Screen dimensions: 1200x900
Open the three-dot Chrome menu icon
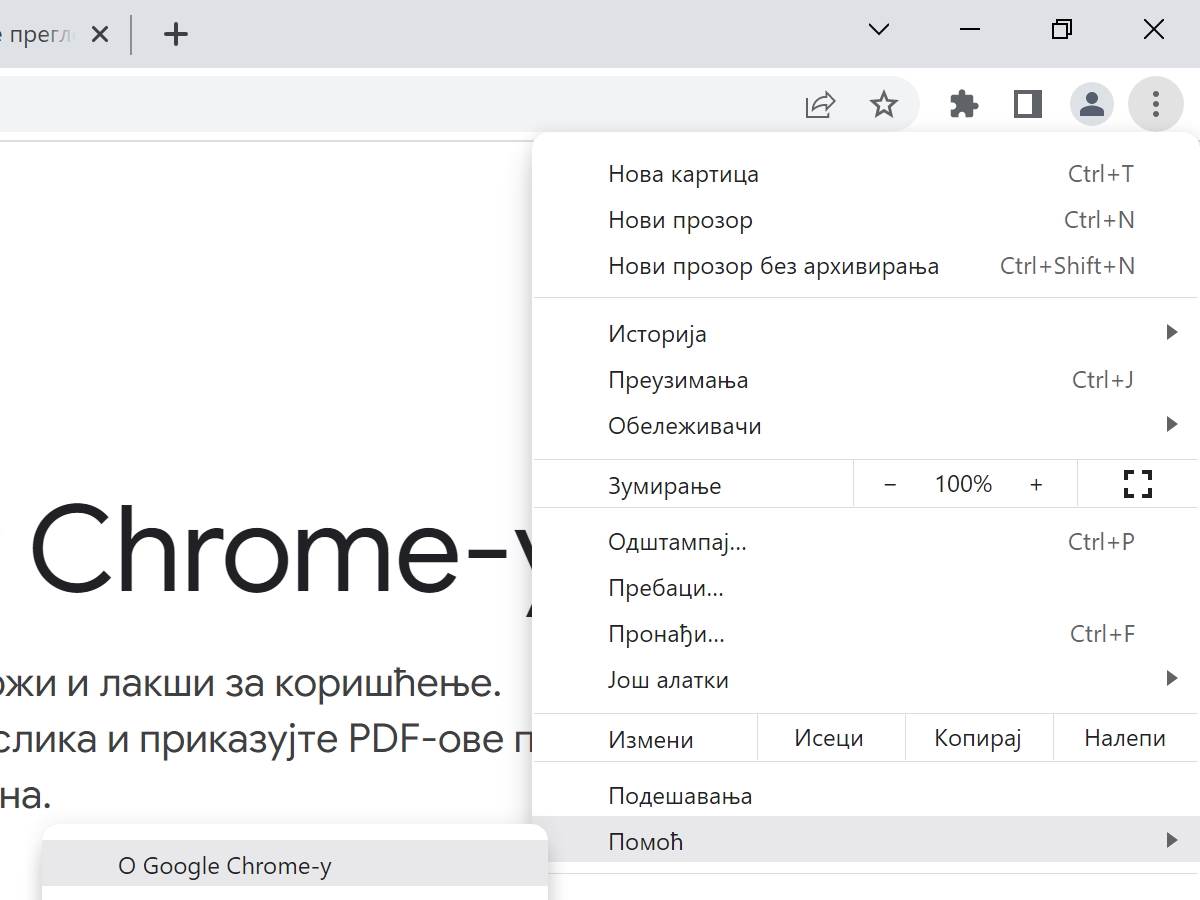point(1155,104)
